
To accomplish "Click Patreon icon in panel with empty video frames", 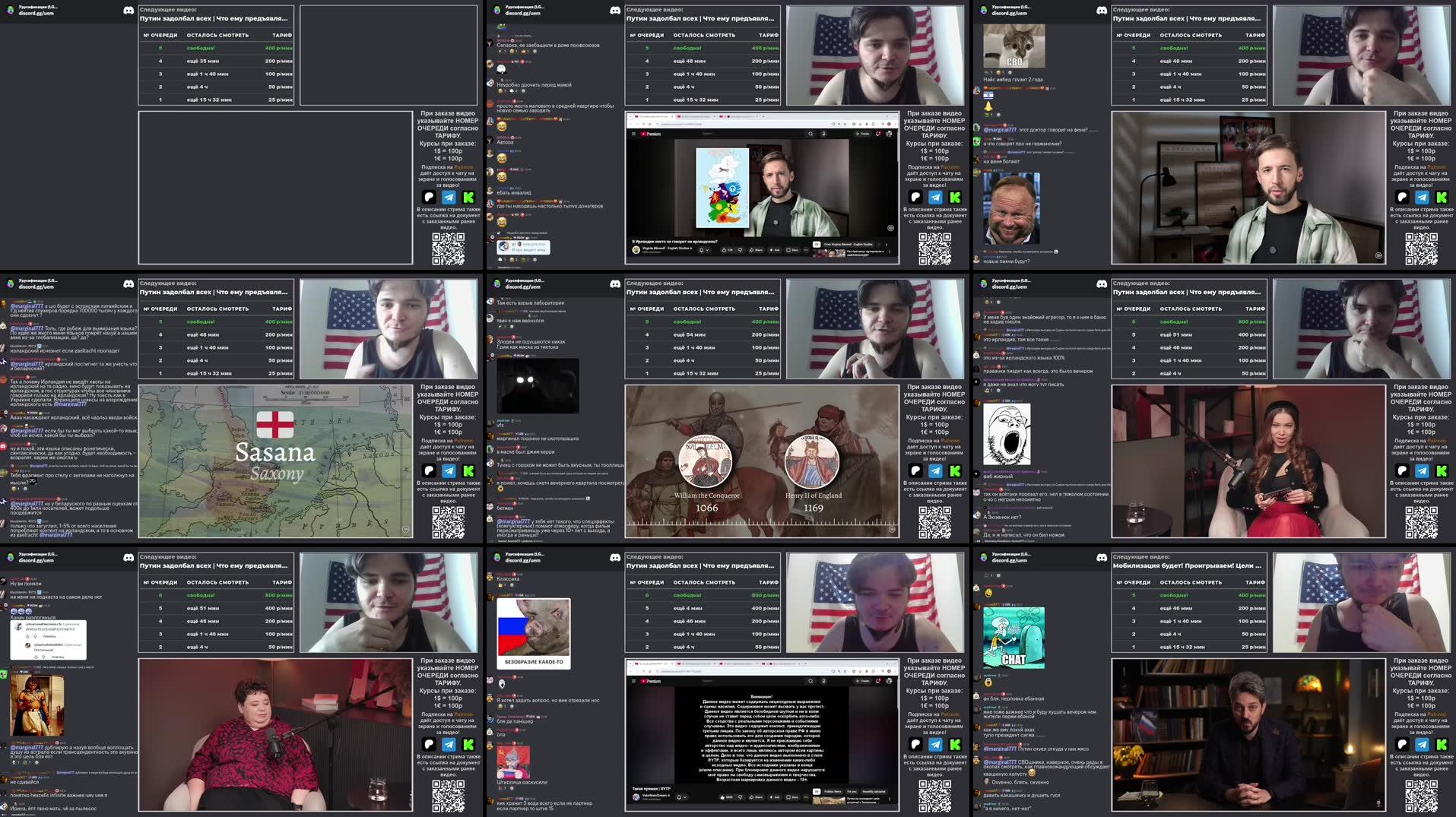I will tap(429, 197).
